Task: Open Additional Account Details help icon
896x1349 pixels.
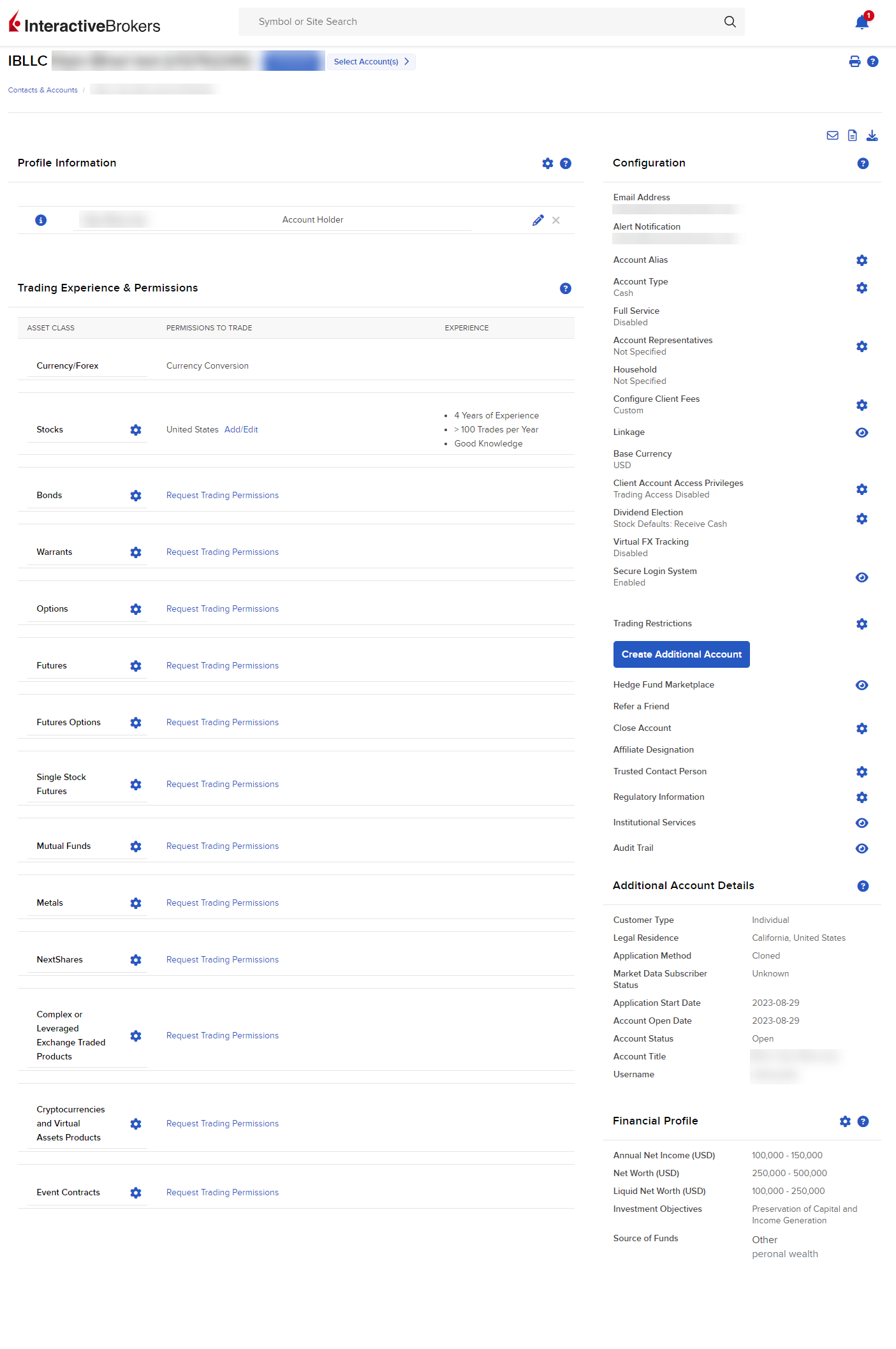Action: [863, 886]
